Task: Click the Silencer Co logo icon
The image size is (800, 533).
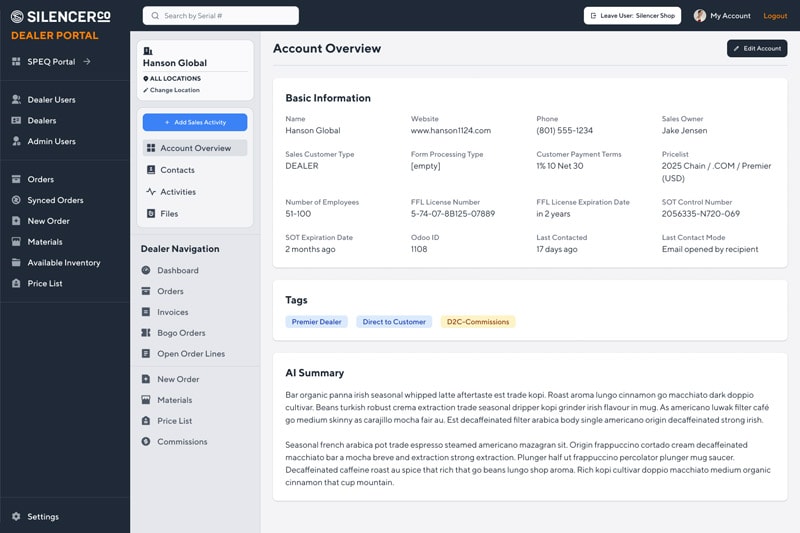Action: click(x=17, y=16)
